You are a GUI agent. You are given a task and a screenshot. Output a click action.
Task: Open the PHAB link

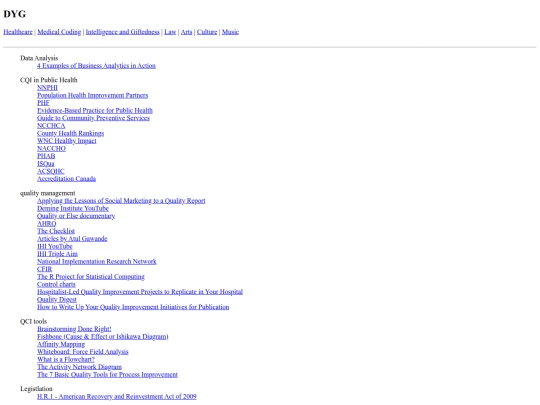(46, 156)
